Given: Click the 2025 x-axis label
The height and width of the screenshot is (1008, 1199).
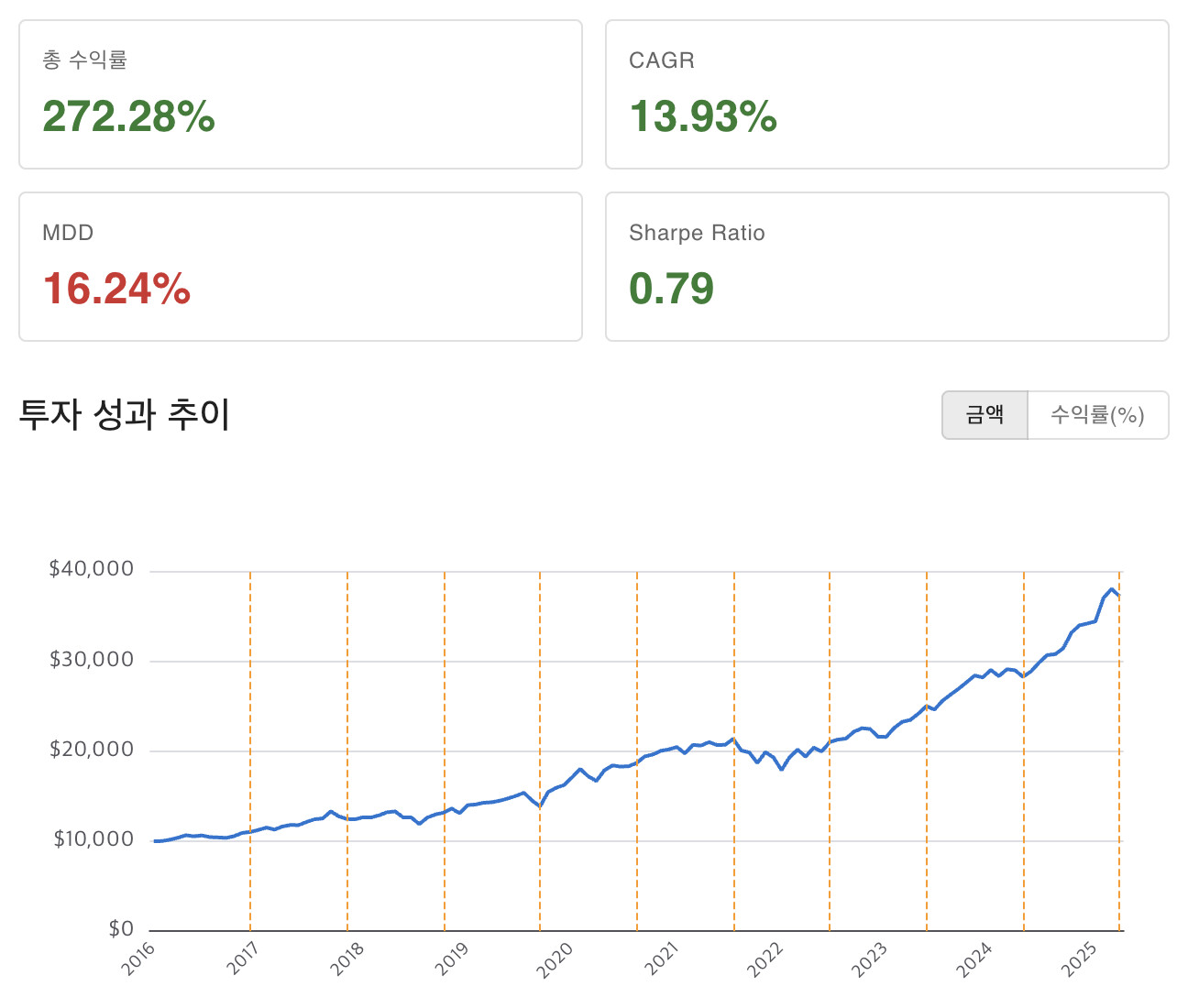Looking at the screenshot, I should tap(1079, 959).
